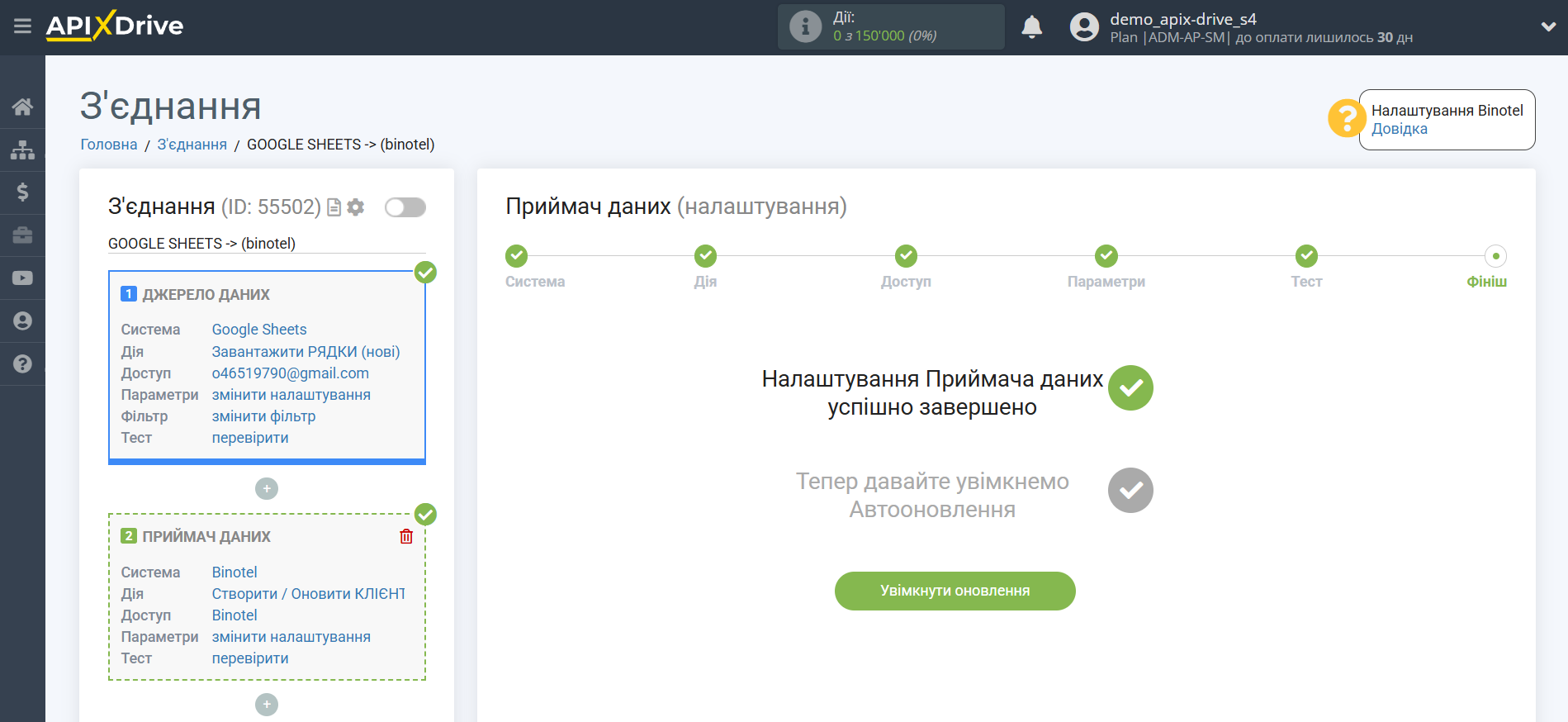Open the YouTube video tutorials icon
Image resolution: width=1568 pixels, height=722 pixels.
coord(22,278)
